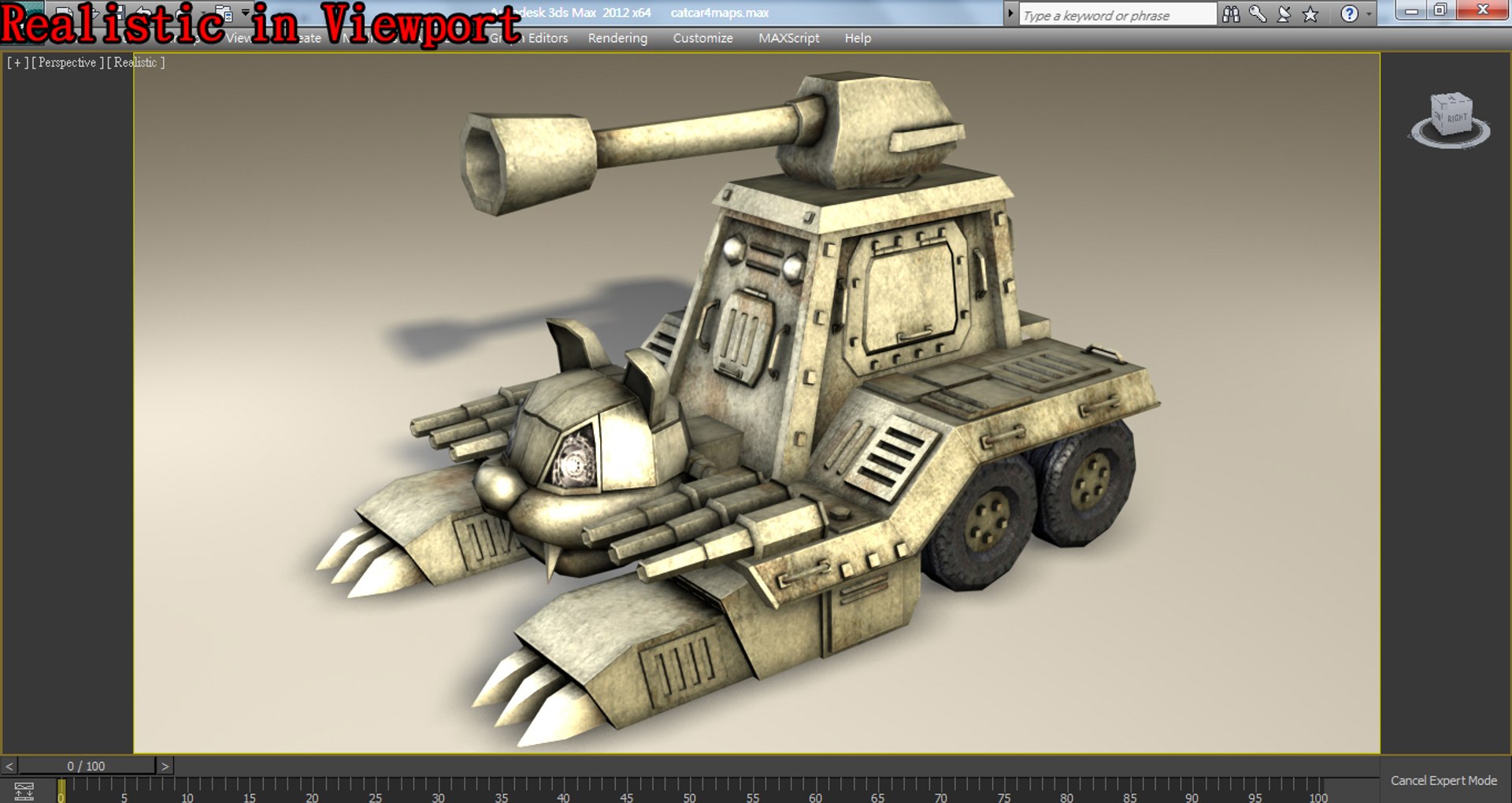
Task: Click frame 100 on the track bar
Action: [1318, 791]
